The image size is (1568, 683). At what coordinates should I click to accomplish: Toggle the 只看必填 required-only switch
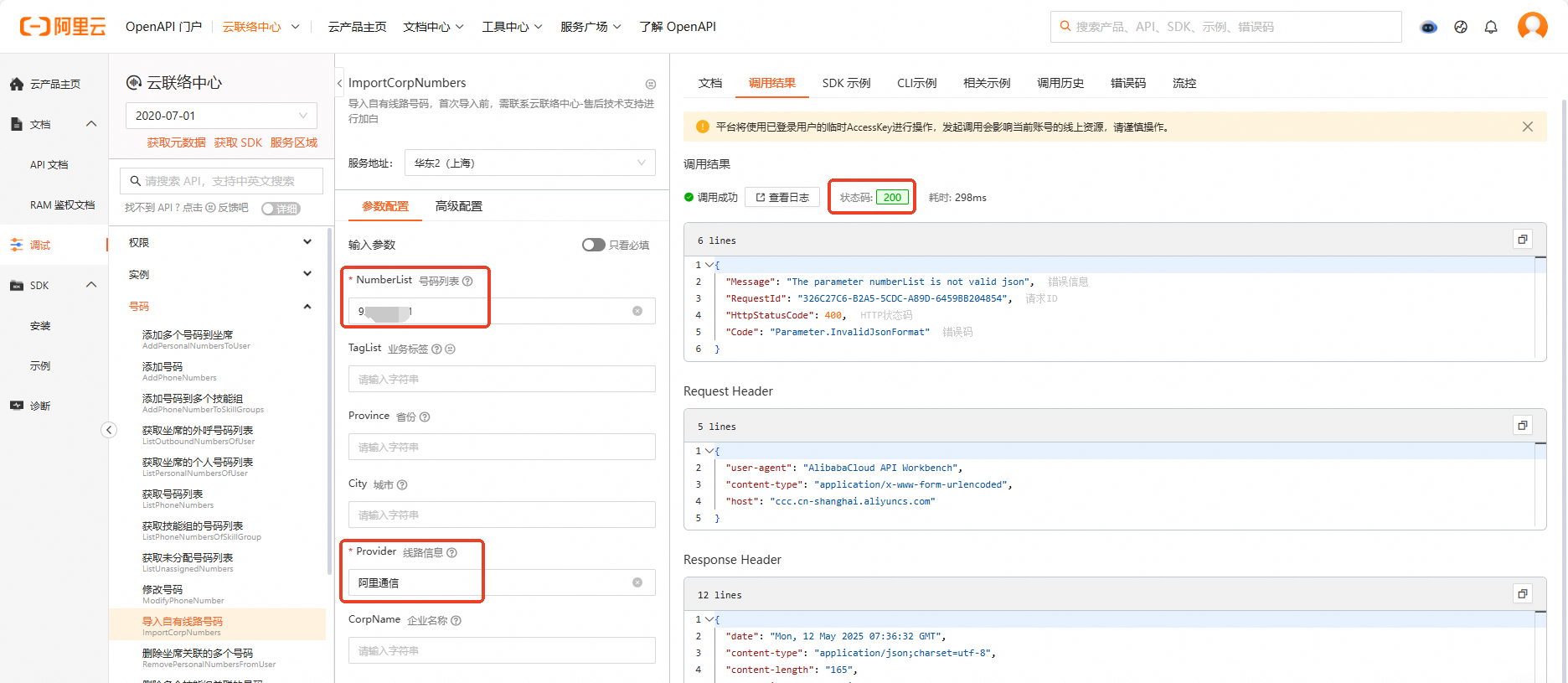(x=593, y=245)
